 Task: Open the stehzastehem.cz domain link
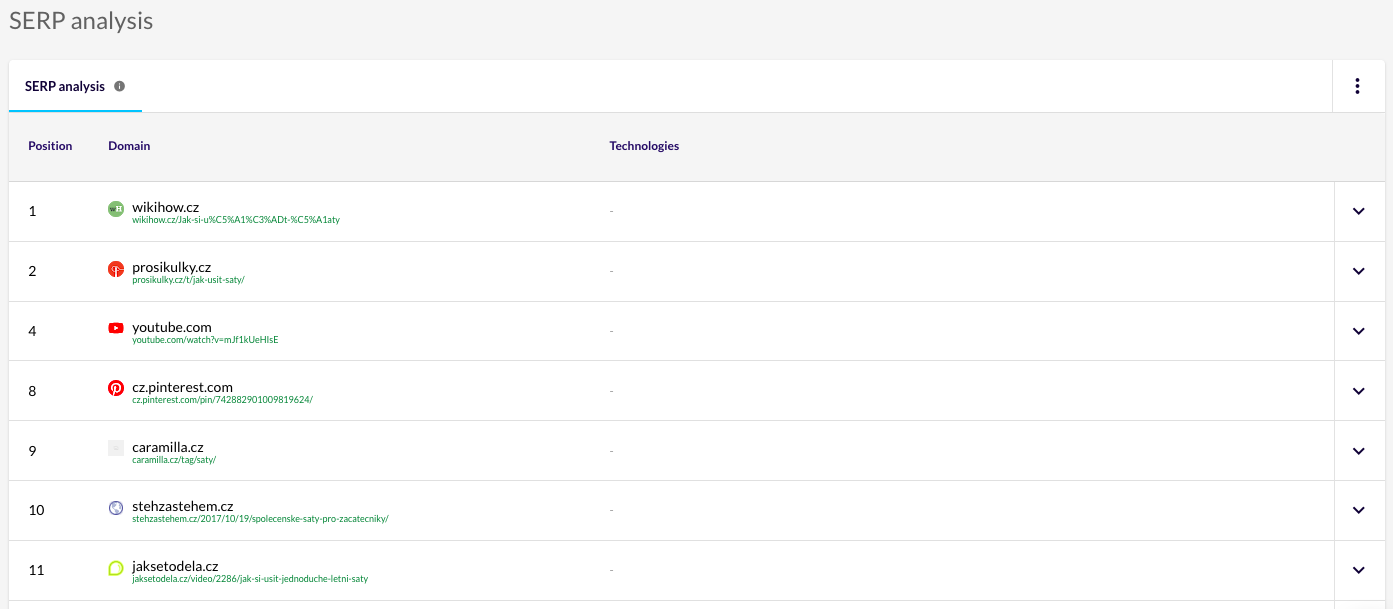(x=183, y=507)
